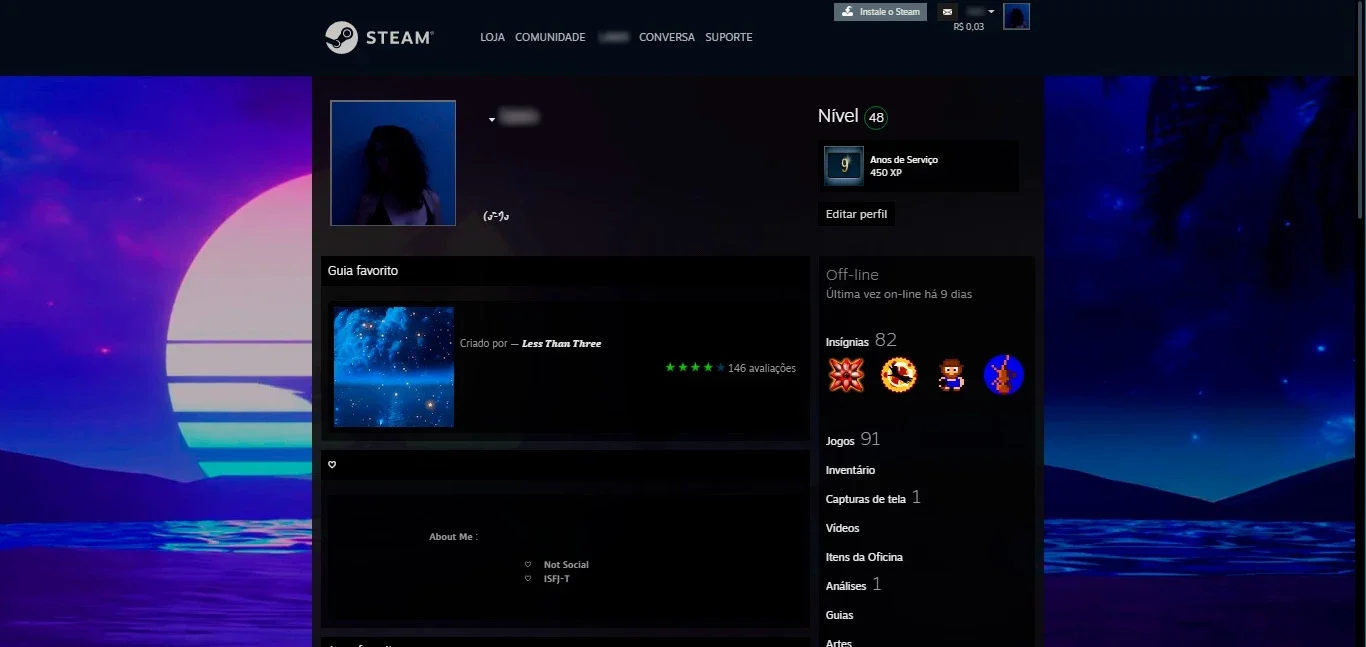Image resolution: width=1366 pixels, height=647 pixels.
Task: Click the first flower badge icon
Action: click(846, 375)
